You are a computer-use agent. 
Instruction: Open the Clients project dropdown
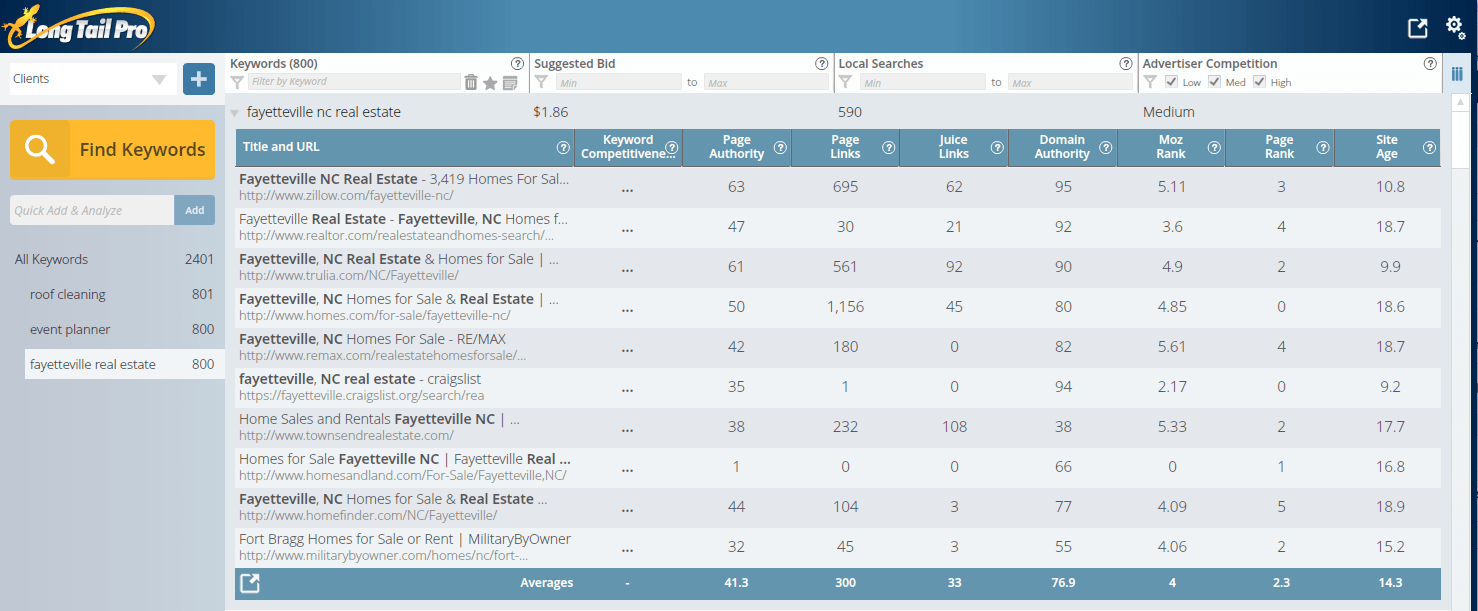(93, 79)
